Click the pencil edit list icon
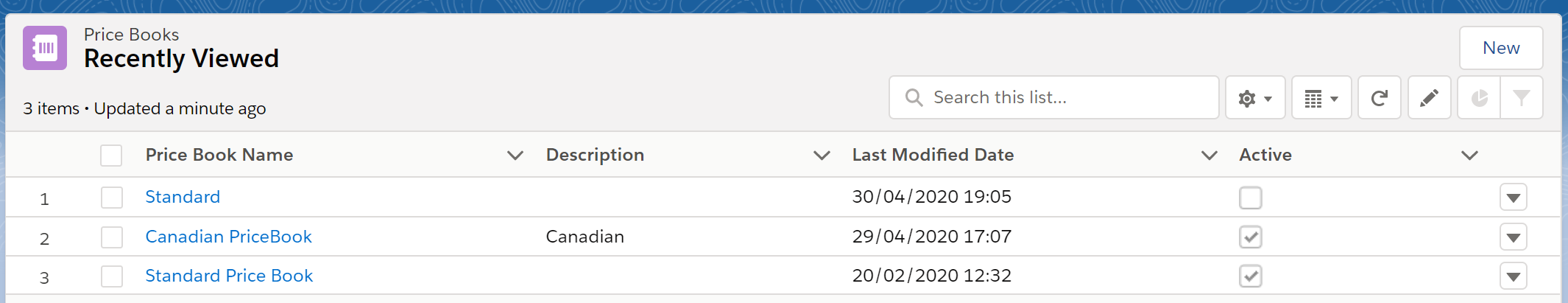Screen dimensions: 1568x303 click(x=1429, y=98)
